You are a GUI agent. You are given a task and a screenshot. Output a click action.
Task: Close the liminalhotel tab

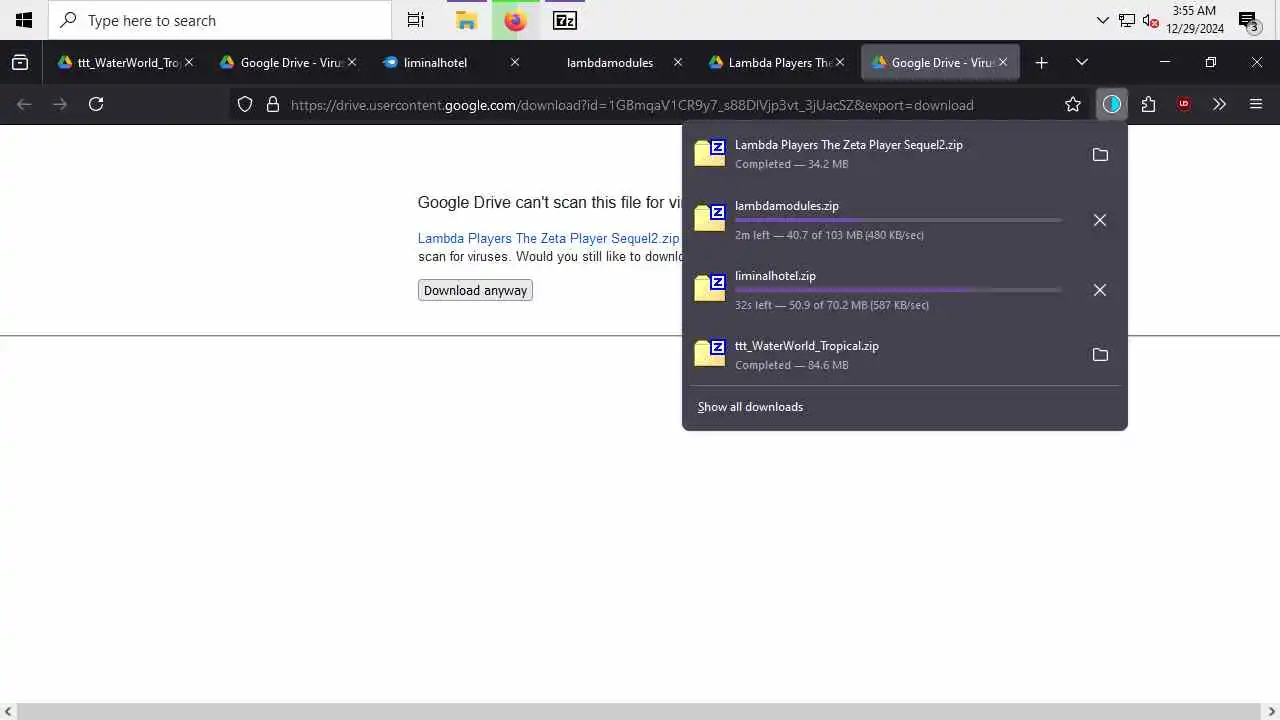tap(515, 62)
